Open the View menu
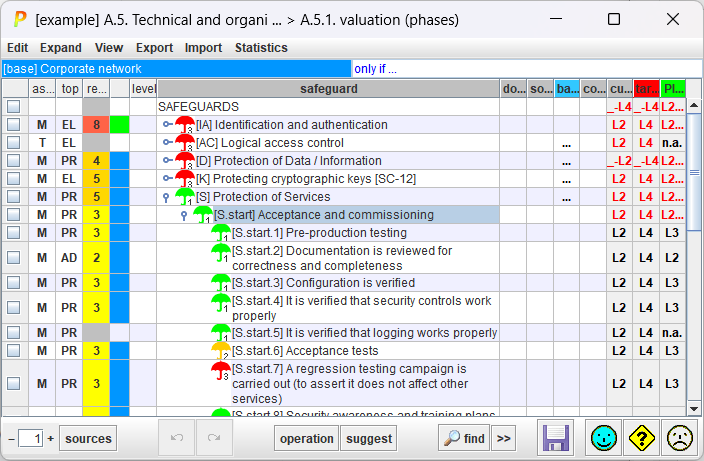This screenshot has height=461, width=704. click(109, 48)
